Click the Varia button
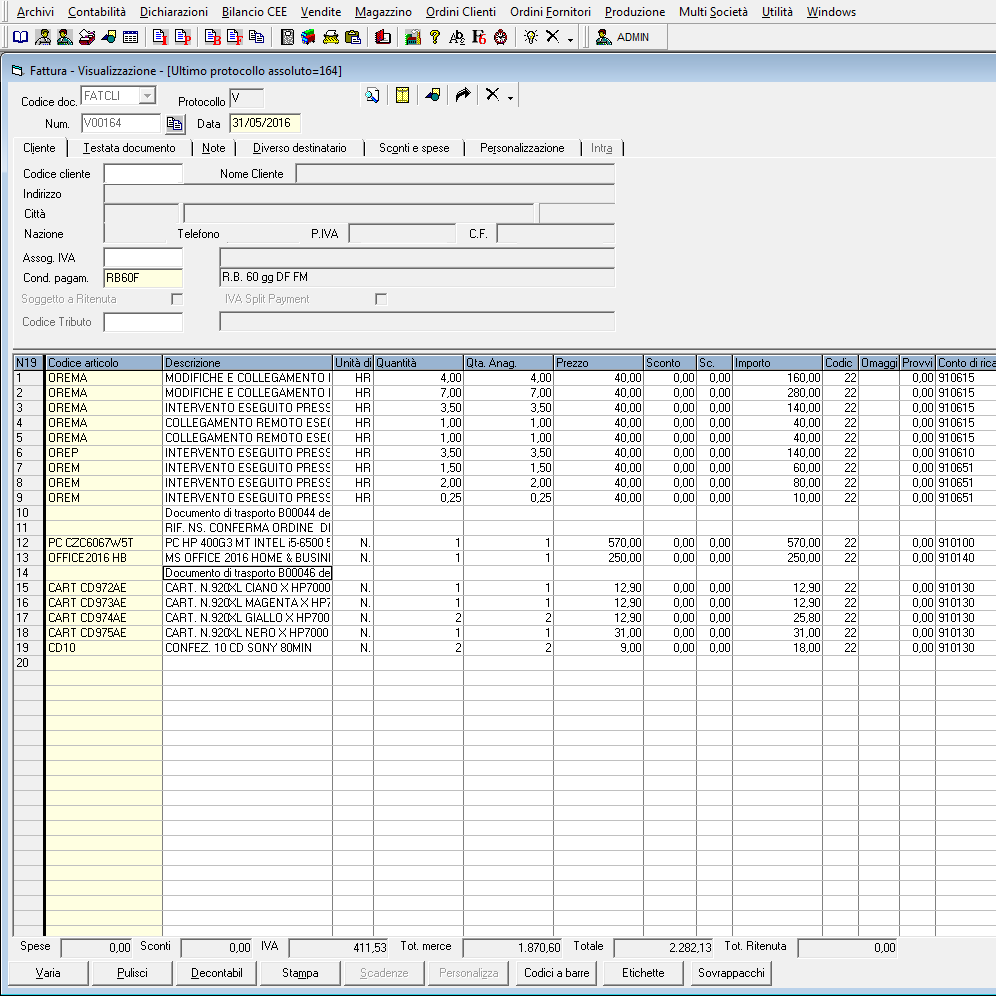Viewport: 996px width, 996px height. (x=48, y=972)
